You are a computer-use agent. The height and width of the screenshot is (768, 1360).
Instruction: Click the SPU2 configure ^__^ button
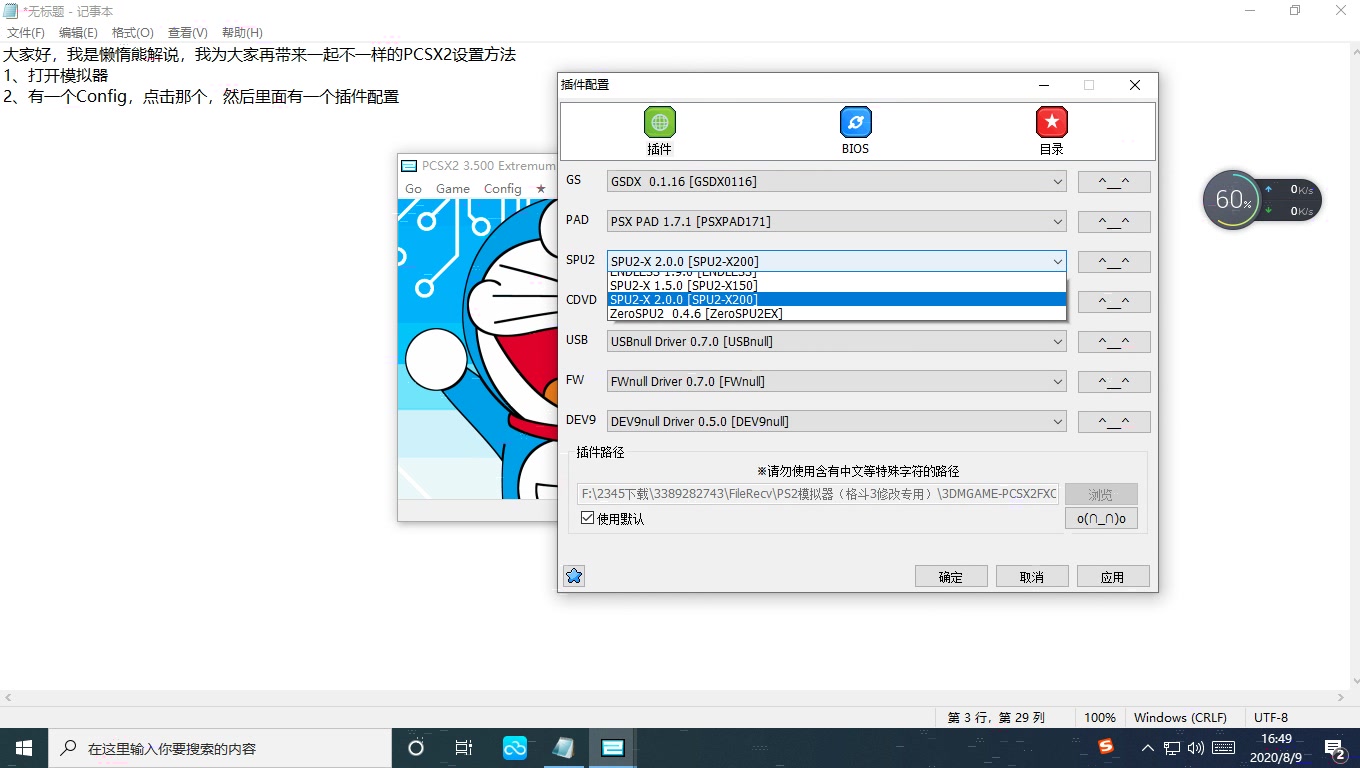pyautogui.click(x=1114, y=262)
